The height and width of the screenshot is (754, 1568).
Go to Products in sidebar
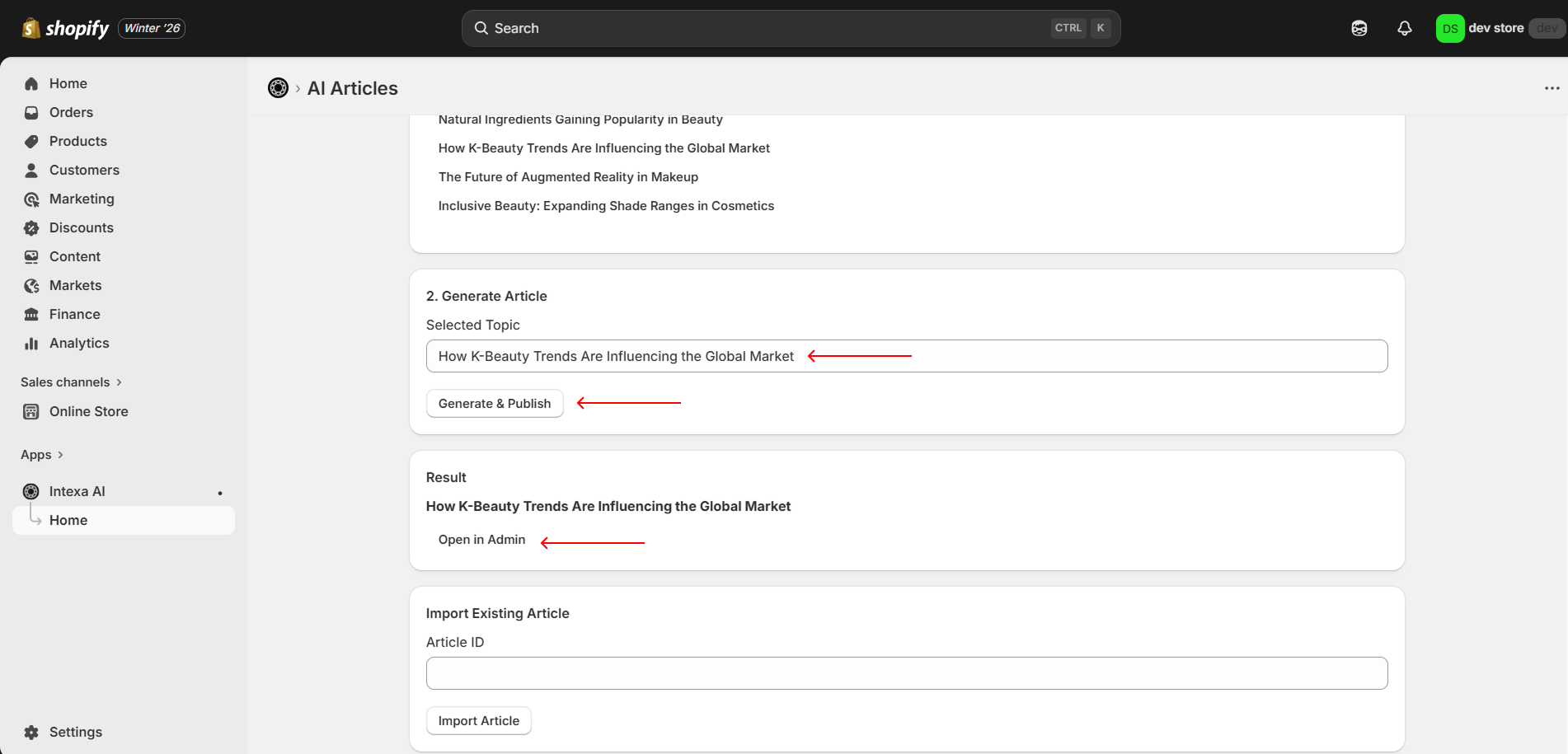pyautogui.click(x=77, y=141)
